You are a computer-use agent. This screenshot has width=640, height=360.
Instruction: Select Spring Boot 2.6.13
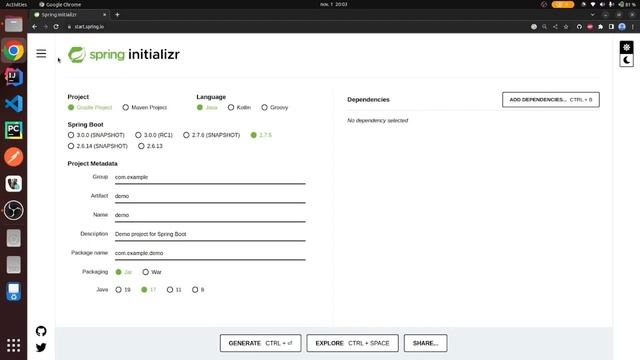(150, 146)
